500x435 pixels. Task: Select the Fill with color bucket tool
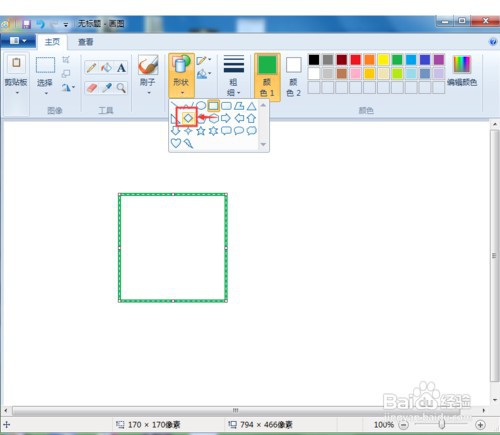click(106, 68)
